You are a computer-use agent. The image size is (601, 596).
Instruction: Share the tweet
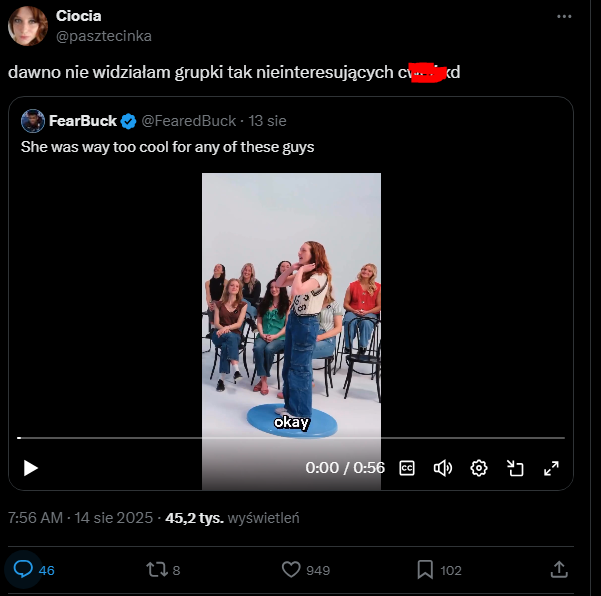click(559, 569)
